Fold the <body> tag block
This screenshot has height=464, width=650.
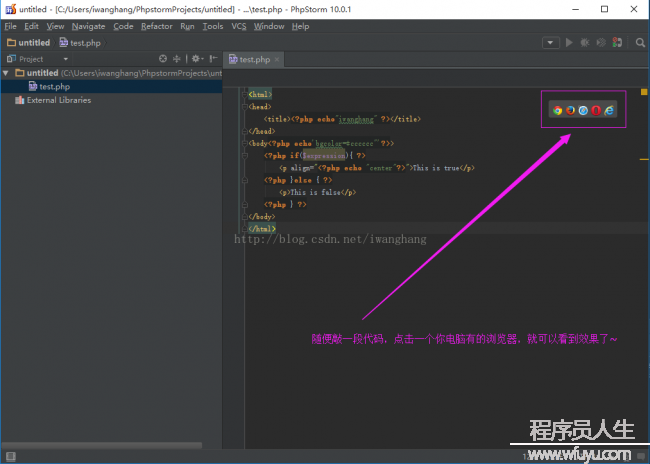[x=245, y=143]
